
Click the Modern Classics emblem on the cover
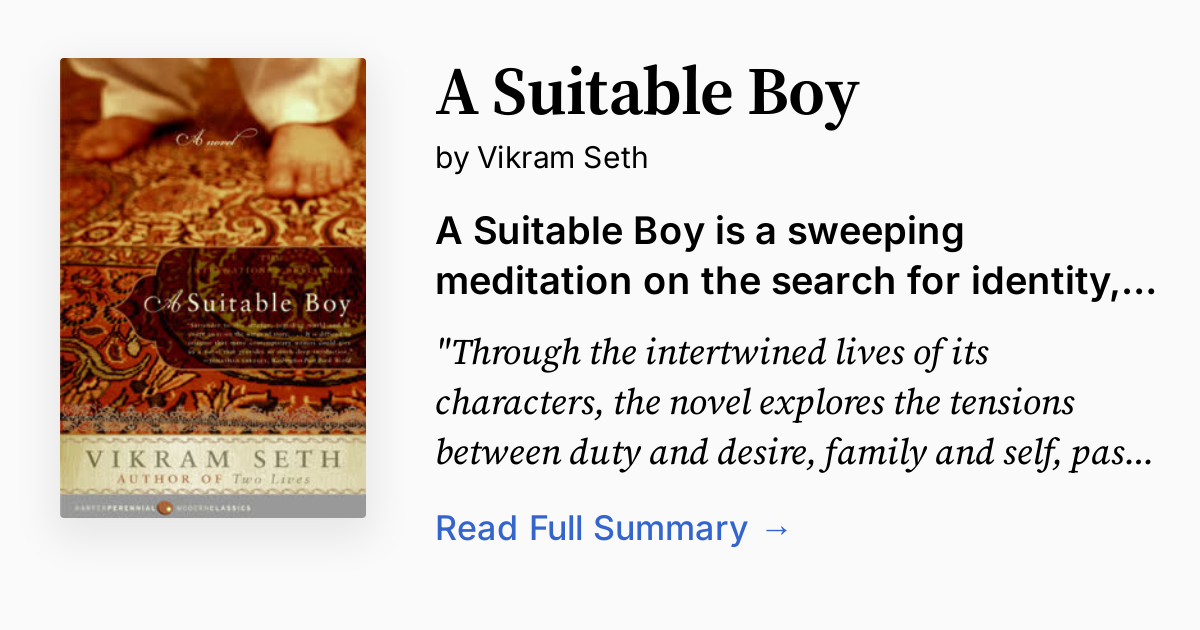(212, 507)
